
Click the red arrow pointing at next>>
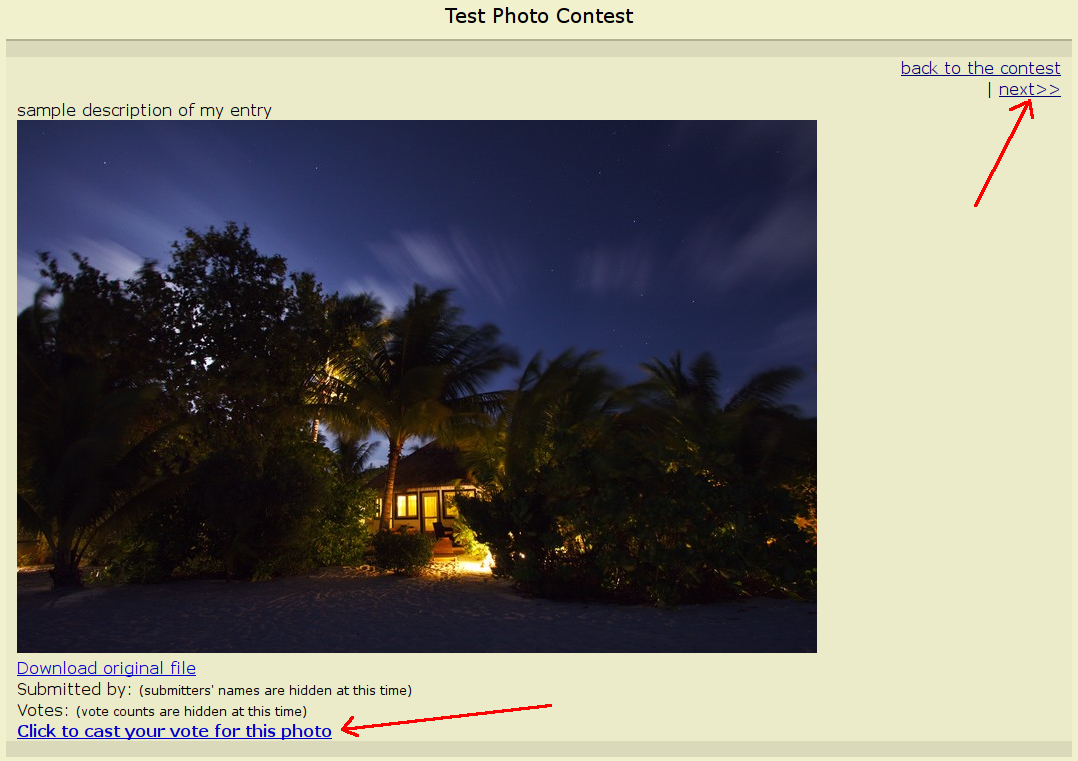(1004, 153)
